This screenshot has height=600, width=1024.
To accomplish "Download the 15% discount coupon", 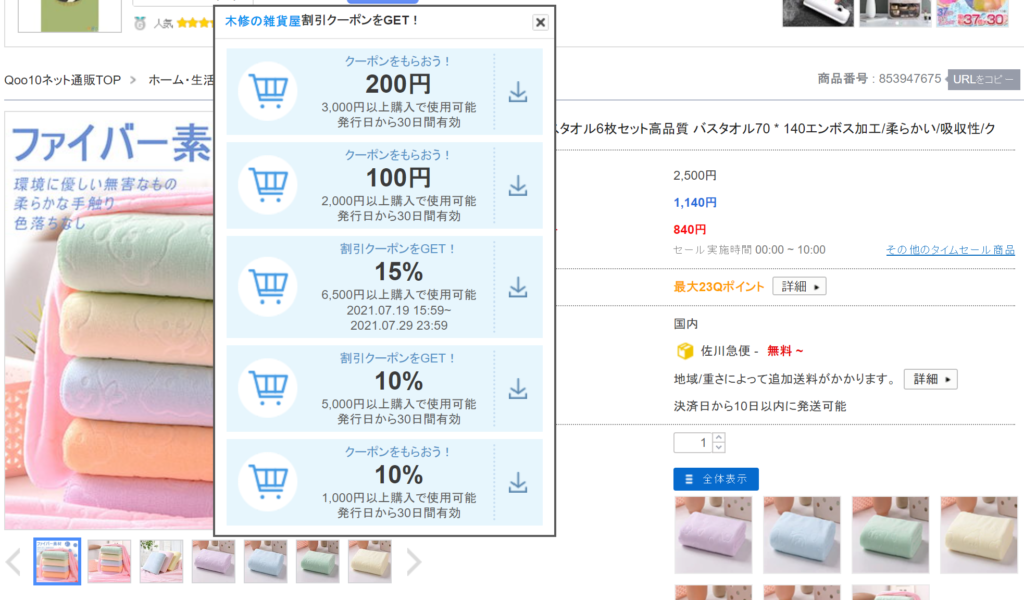I will pos(518,287).
